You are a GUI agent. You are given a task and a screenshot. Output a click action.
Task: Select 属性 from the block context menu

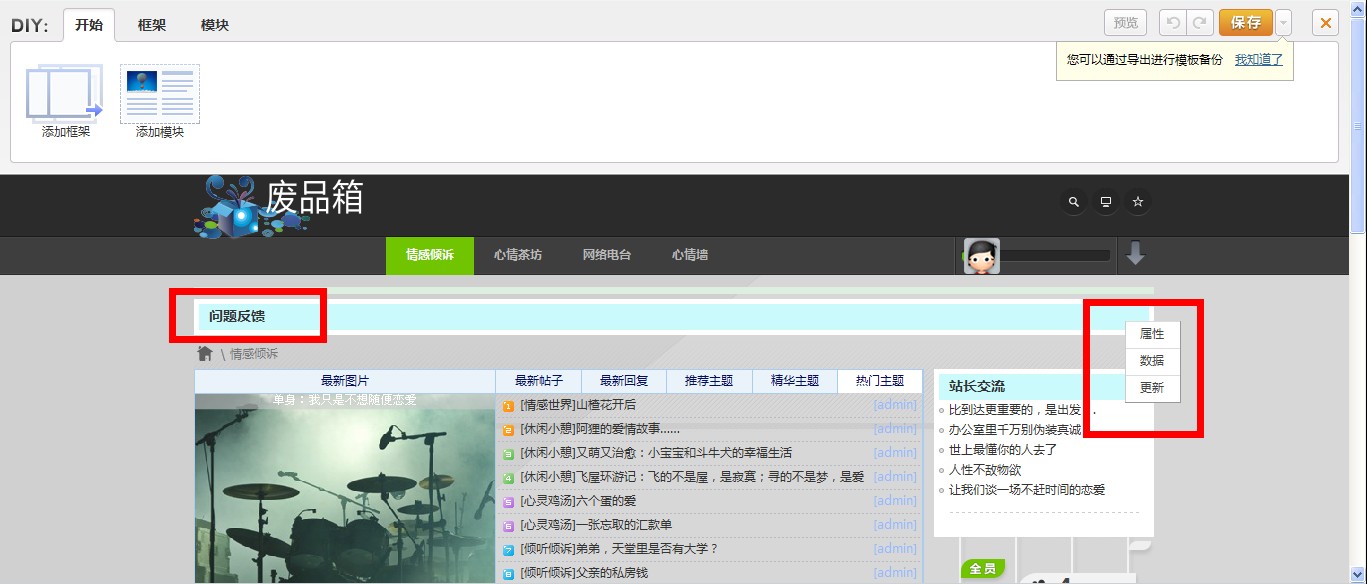pos(1152,334)
